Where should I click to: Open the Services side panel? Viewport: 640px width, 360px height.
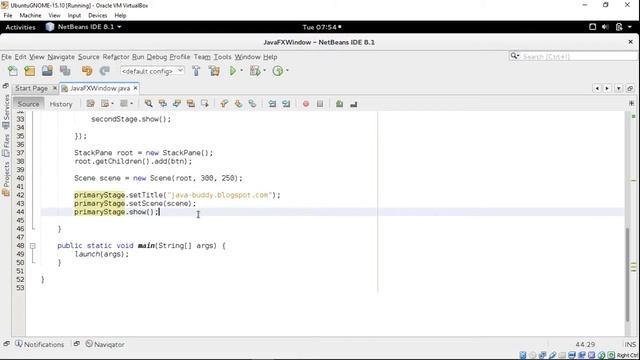pyautogui.click(x=6, y=111)
